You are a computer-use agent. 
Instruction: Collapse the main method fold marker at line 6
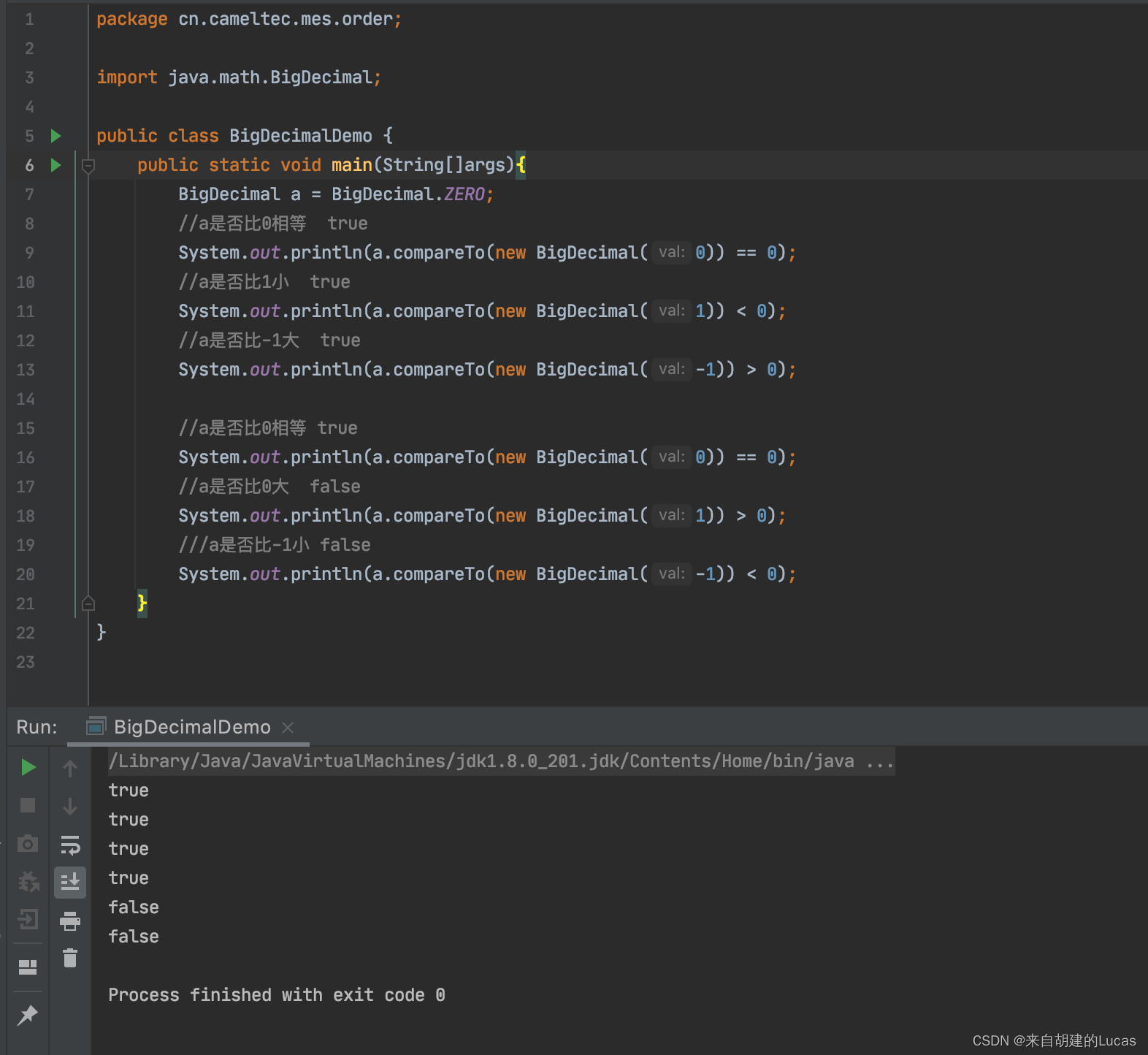pos(88,166)
